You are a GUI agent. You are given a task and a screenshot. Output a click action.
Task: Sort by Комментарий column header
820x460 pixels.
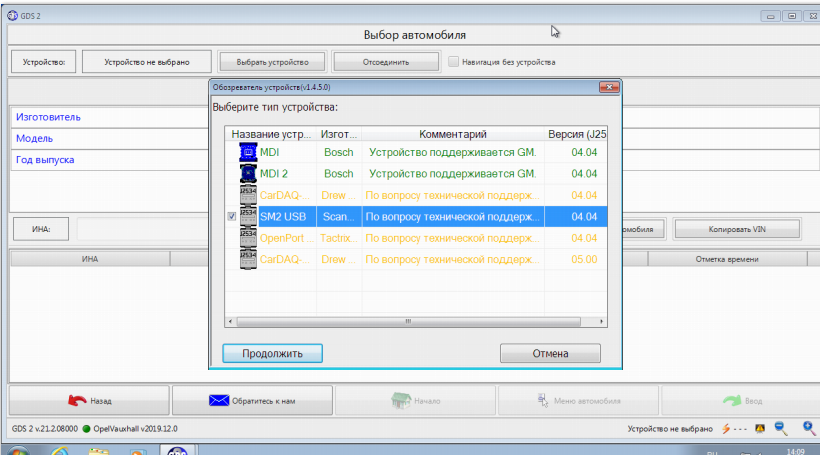click(x=453, y=134)
